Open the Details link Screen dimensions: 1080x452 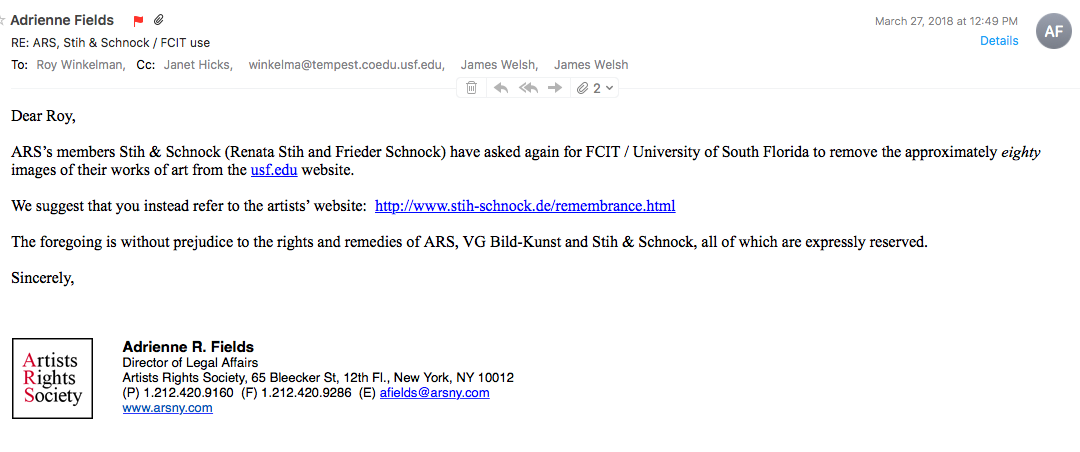coord(999,41)
